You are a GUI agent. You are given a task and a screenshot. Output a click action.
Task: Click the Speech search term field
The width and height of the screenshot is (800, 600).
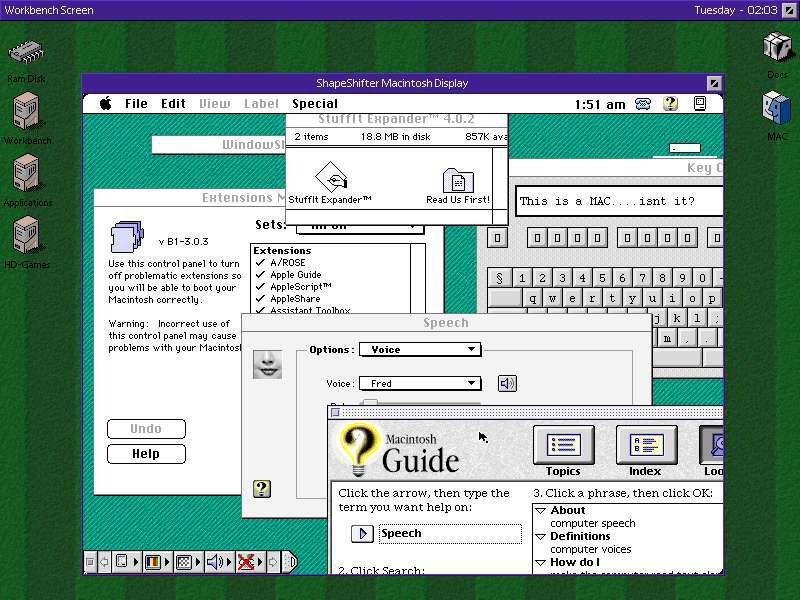pos(449,534)
